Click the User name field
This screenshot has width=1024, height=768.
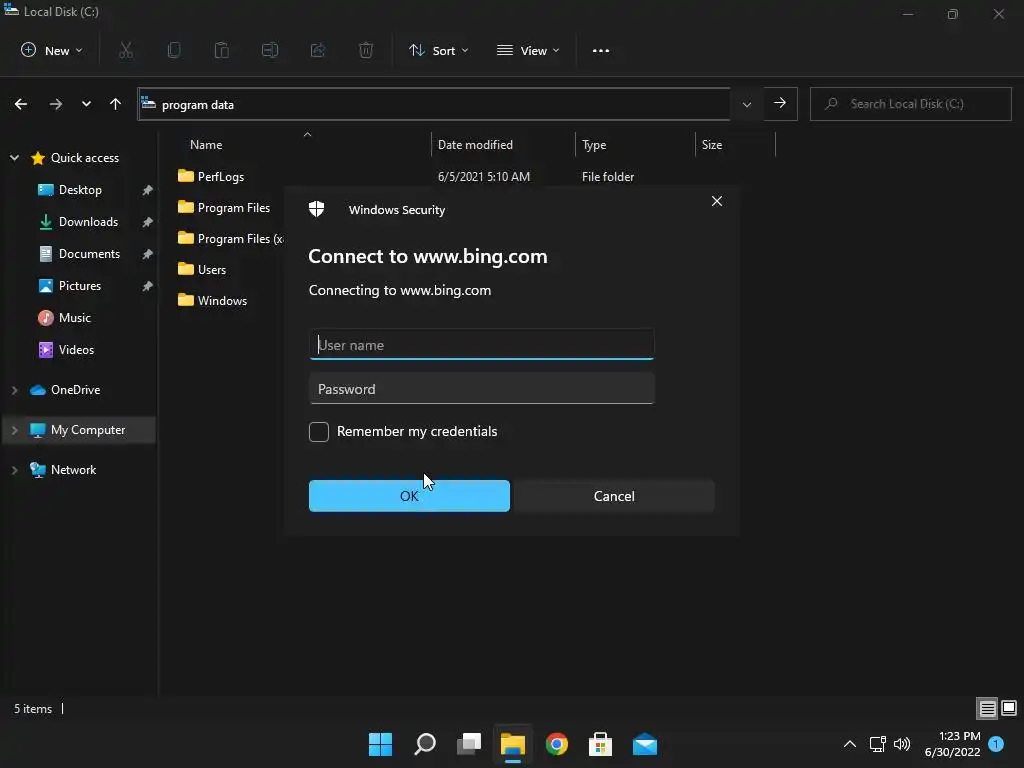coord(481,344)
